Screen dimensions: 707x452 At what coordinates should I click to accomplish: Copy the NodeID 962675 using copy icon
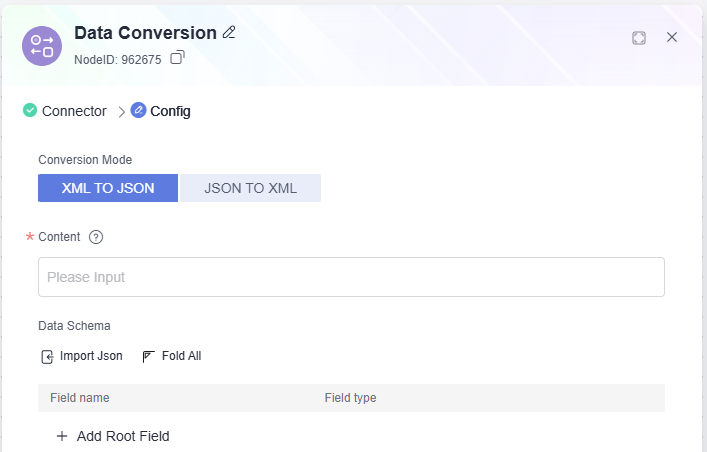(177, 58)
